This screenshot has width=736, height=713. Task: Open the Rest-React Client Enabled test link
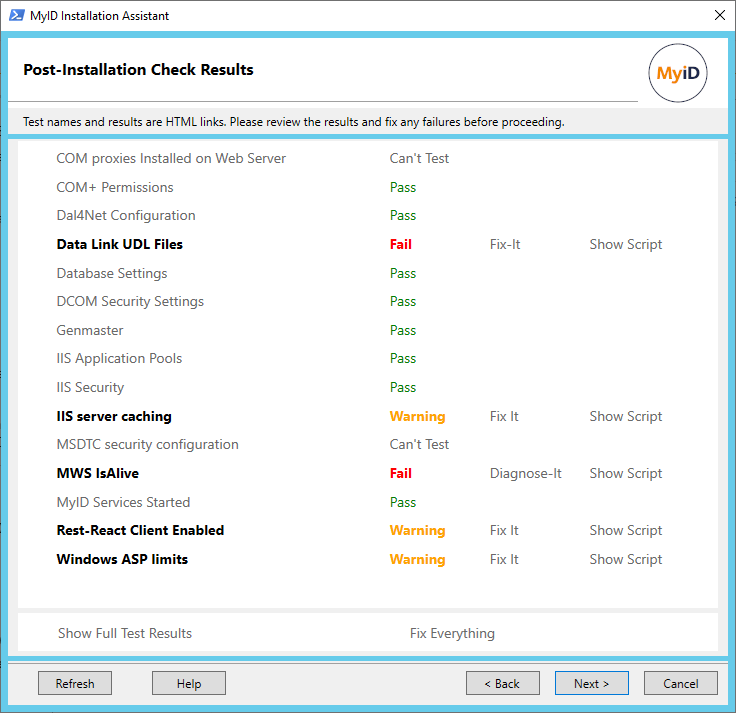(140, 530)
